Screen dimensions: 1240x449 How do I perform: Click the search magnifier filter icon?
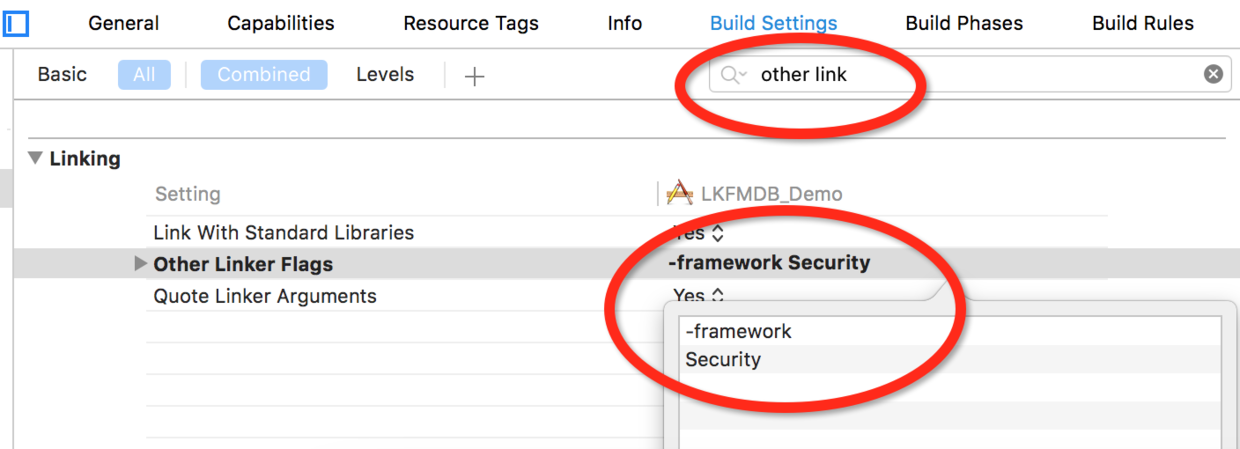pos(733,75)
